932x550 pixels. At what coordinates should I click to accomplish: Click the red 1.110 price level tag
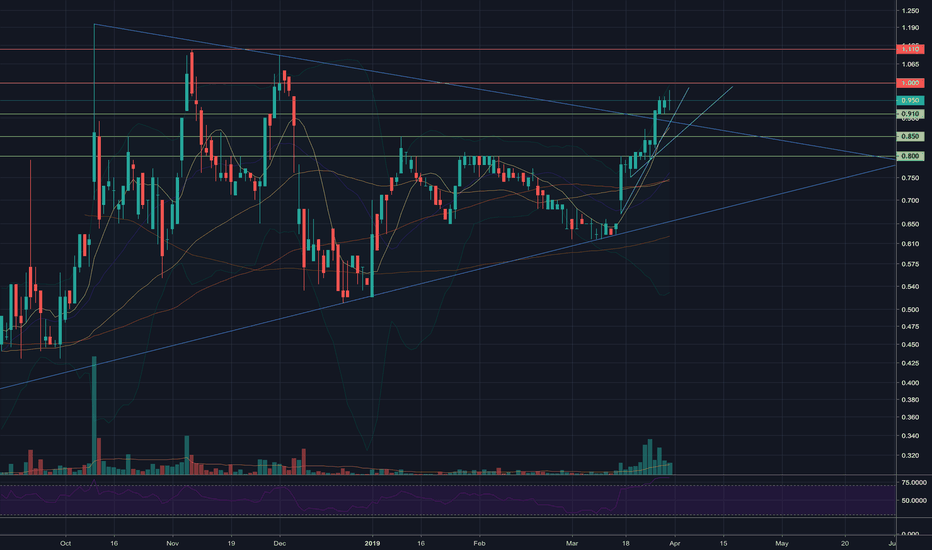click(x=910, y=49)
